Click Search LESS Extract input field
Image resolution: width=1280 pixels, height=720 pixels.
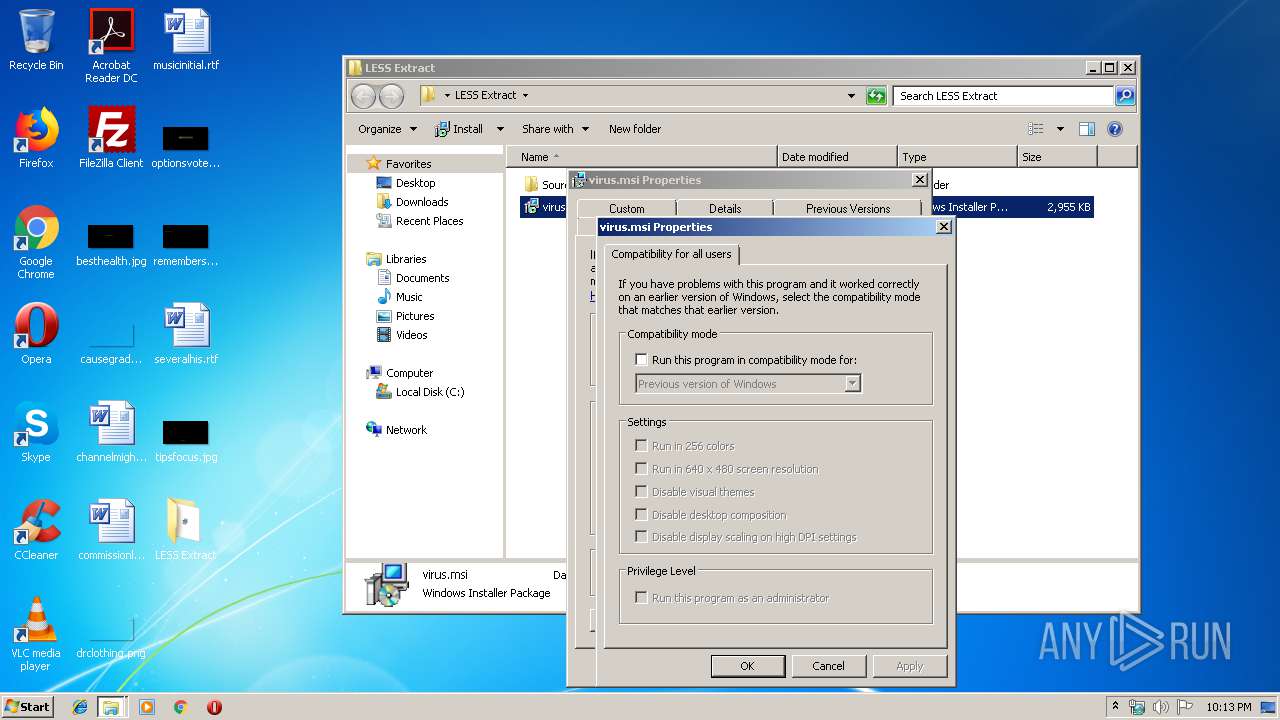pyautogui.click(x=1003, y=96)
